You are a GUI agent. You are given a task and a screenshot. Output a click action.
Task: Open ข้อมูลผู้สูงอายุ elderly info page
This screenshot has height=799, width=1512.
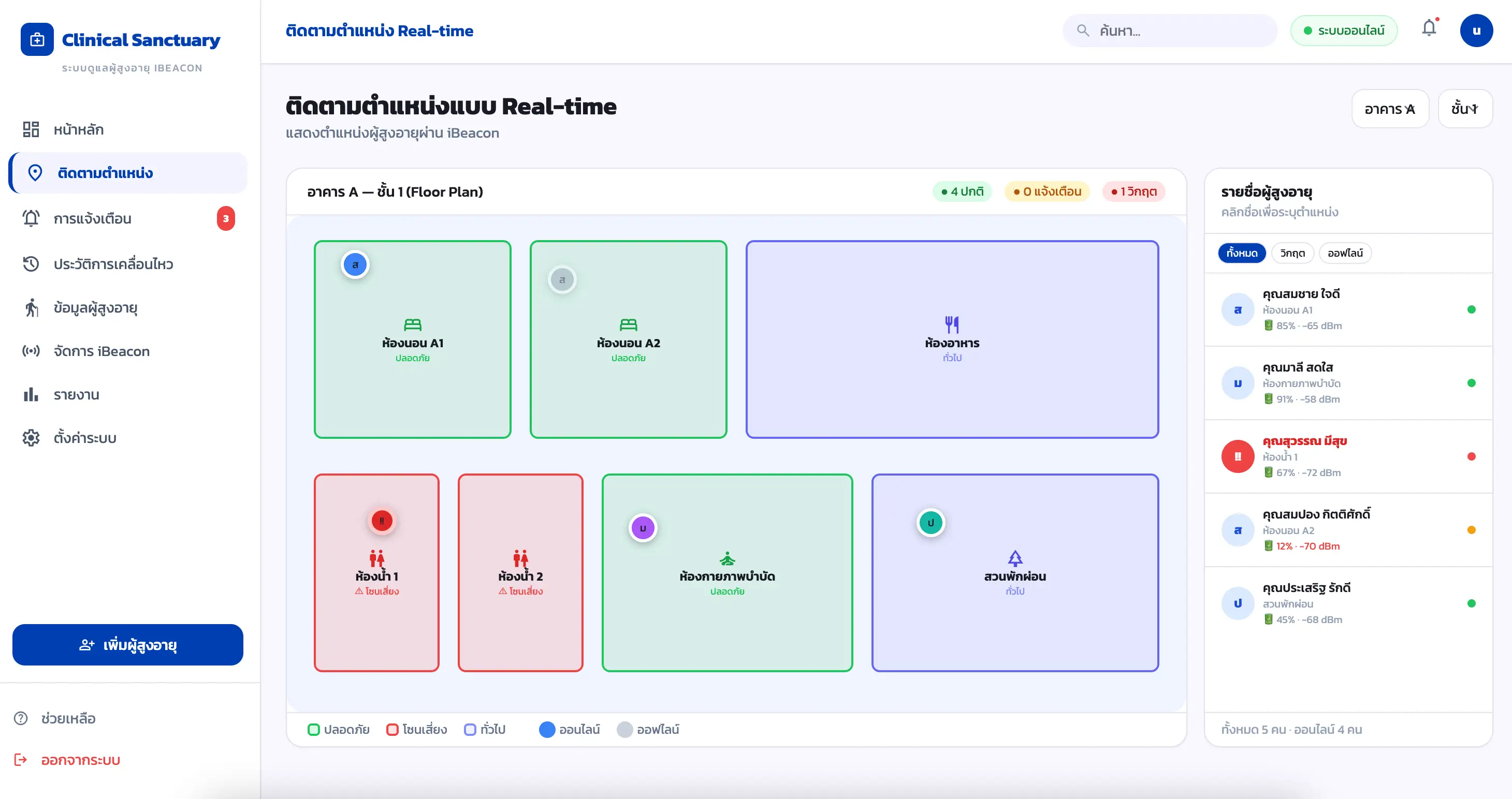128,307
